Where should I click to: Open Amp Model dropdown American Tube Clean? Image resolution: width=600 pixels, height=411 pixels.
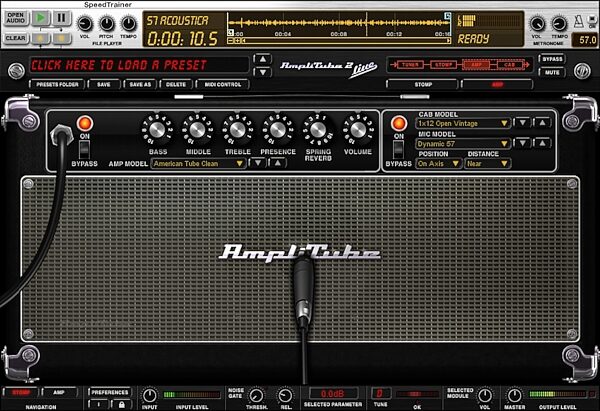tap(198, 163)
